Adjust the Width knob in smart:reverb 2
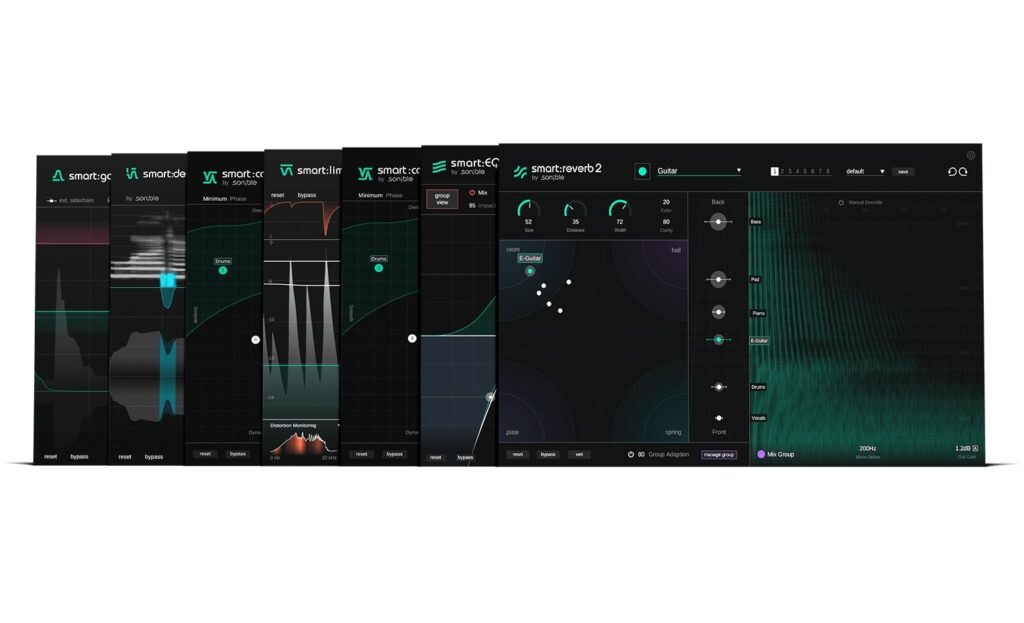Viewport: 1024px width, 623px height. [619, 211]
